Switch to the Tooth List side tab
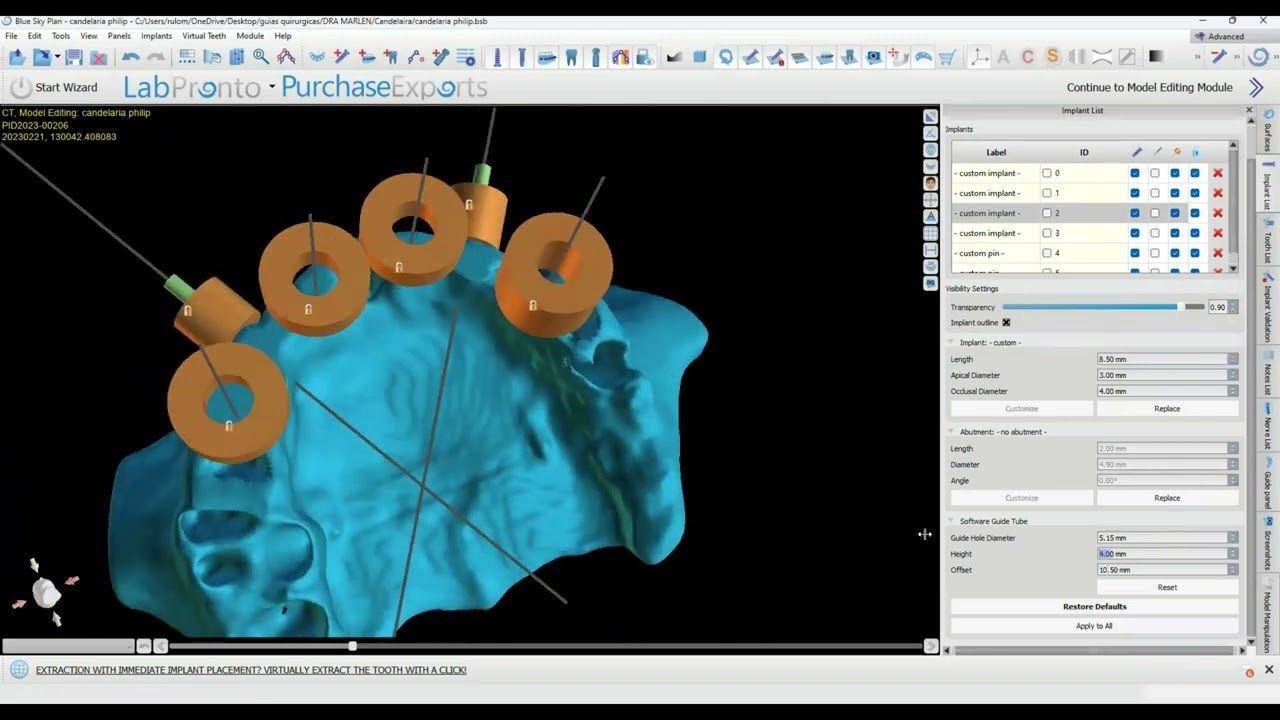The width and height of the screenshot is (1280, 720). point(1268,245)
